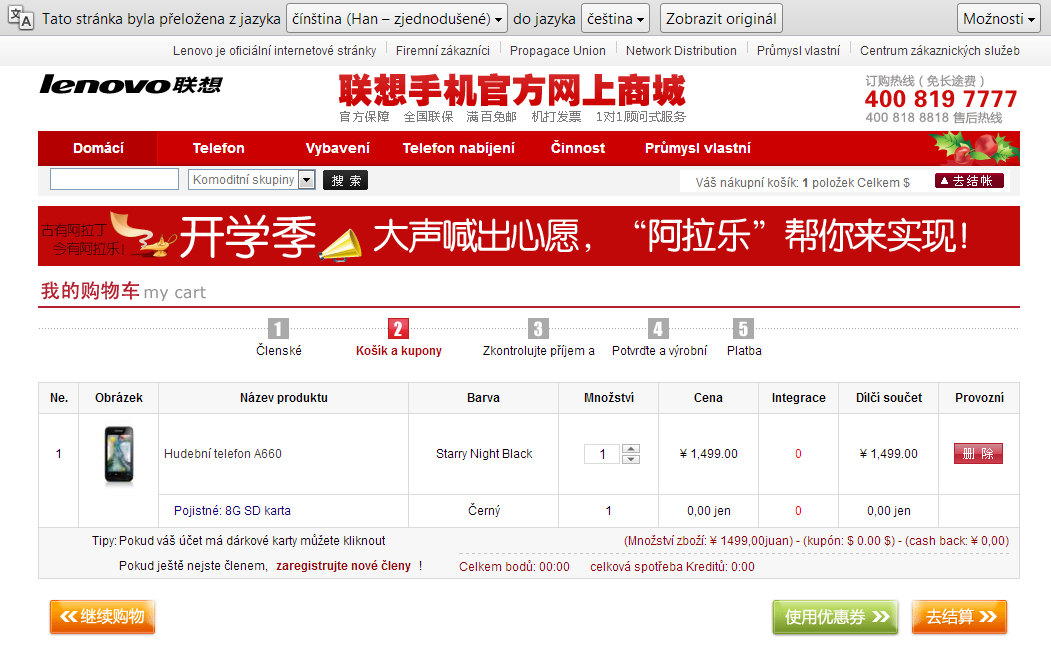The height and width of the screenshot is (649, 1051).
Task: Click the green 使用优惠券 coupon button
Action: point(835,617)
